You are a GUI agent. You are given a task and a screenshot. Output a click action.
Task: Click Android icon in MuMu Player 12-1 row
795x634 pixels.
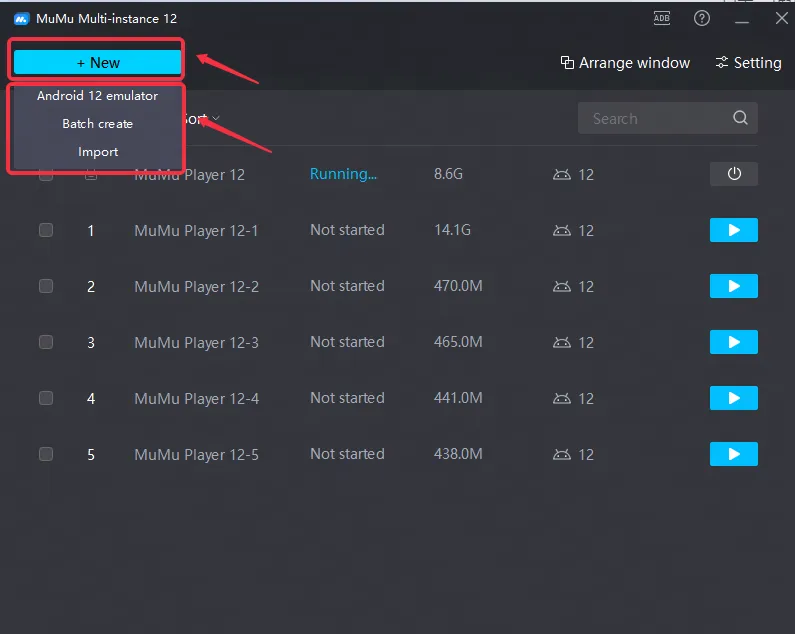pos(562,230)
